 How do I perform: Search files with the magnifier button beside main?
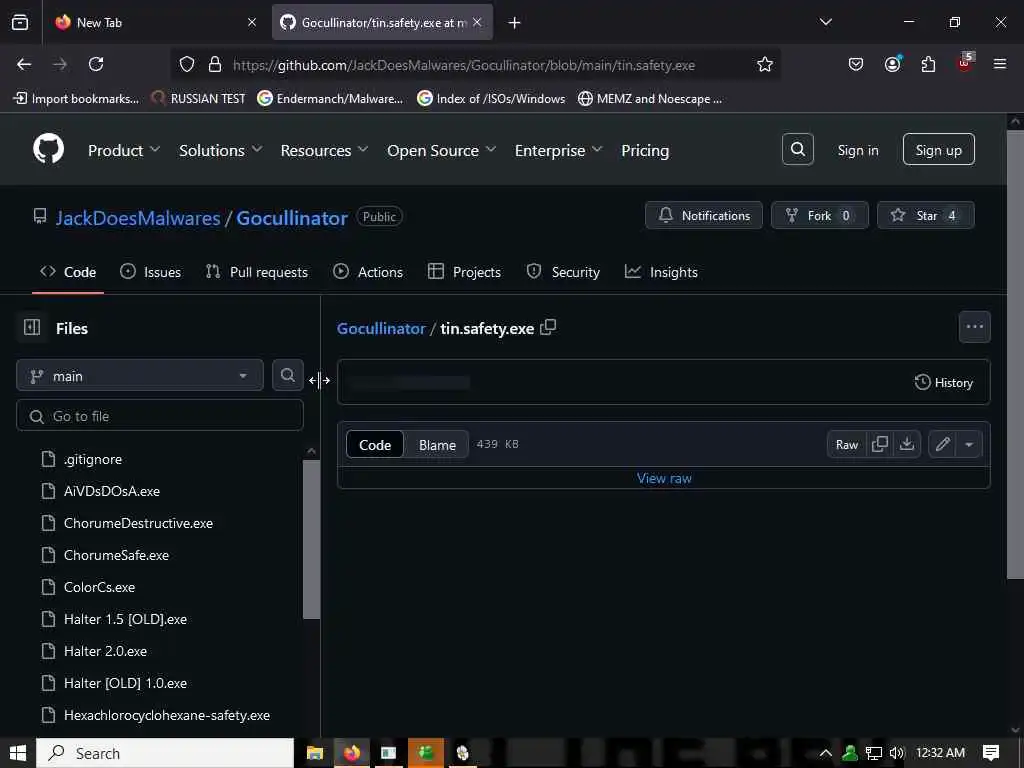pyautogui.click(x=287, y=375)
